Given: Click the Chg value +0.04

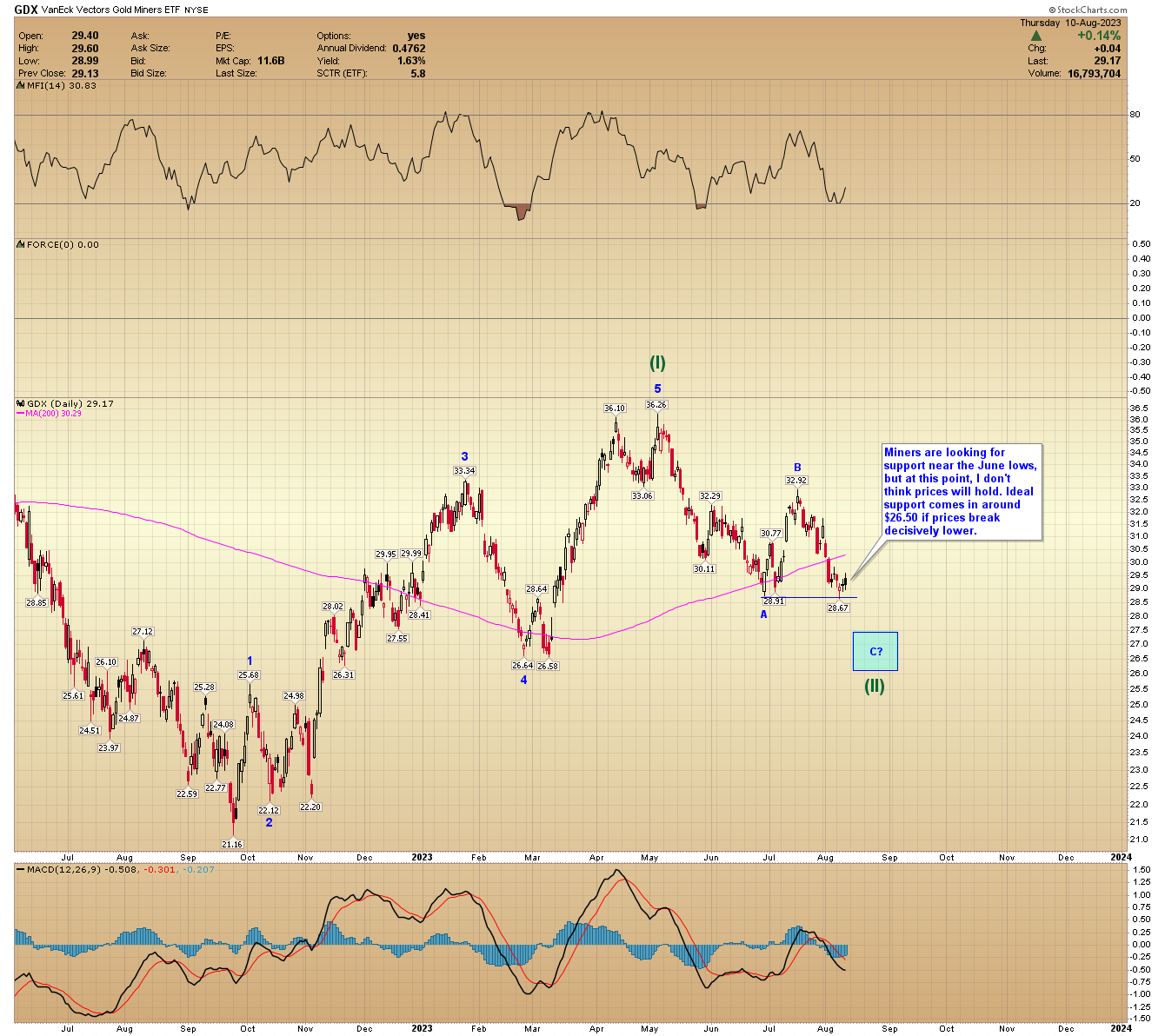Looking at the screenshot, I should [x=1107, y=49].
